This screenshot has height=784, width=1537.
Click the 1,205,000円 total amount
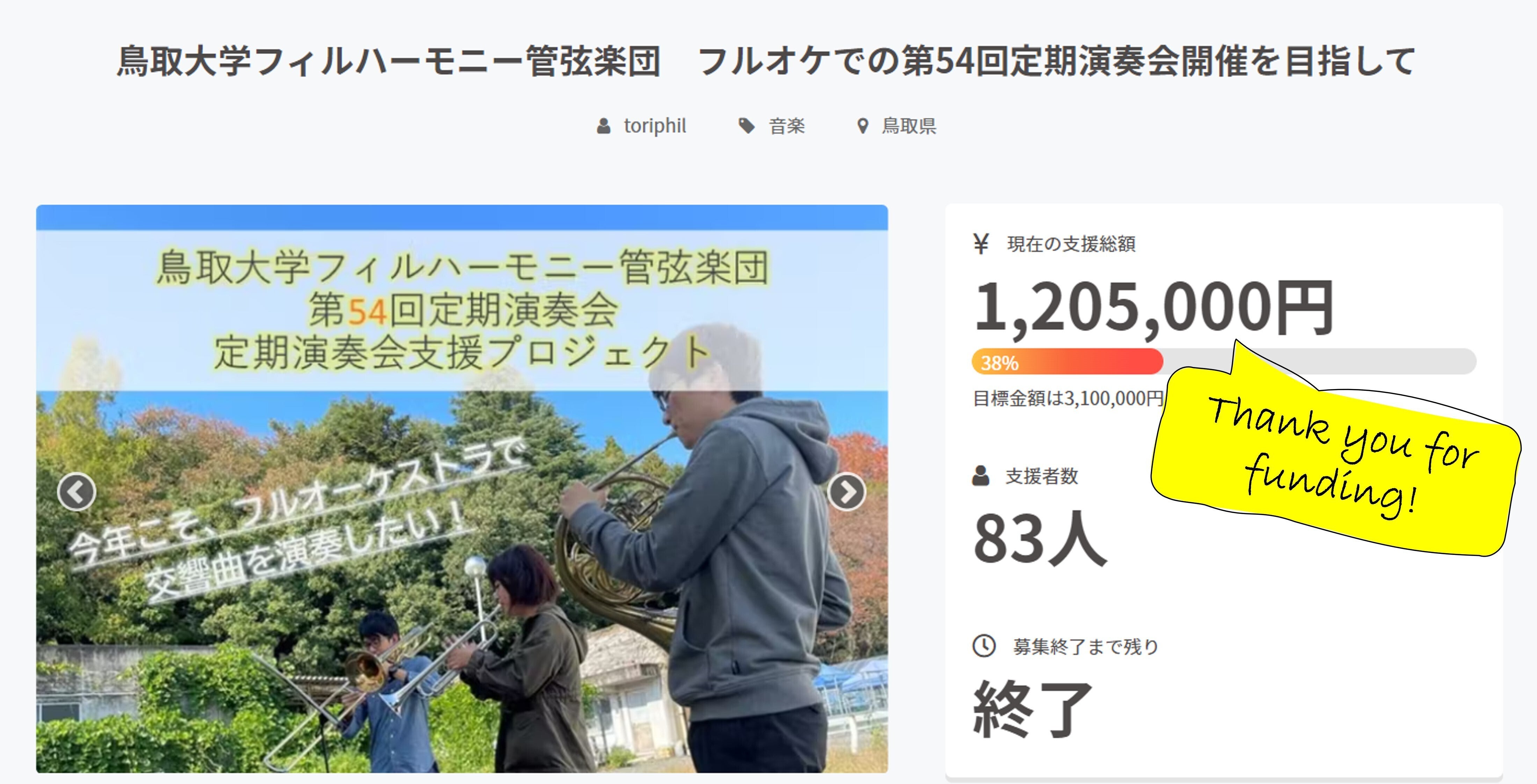pyautogui.click(x=1153, y=307)
